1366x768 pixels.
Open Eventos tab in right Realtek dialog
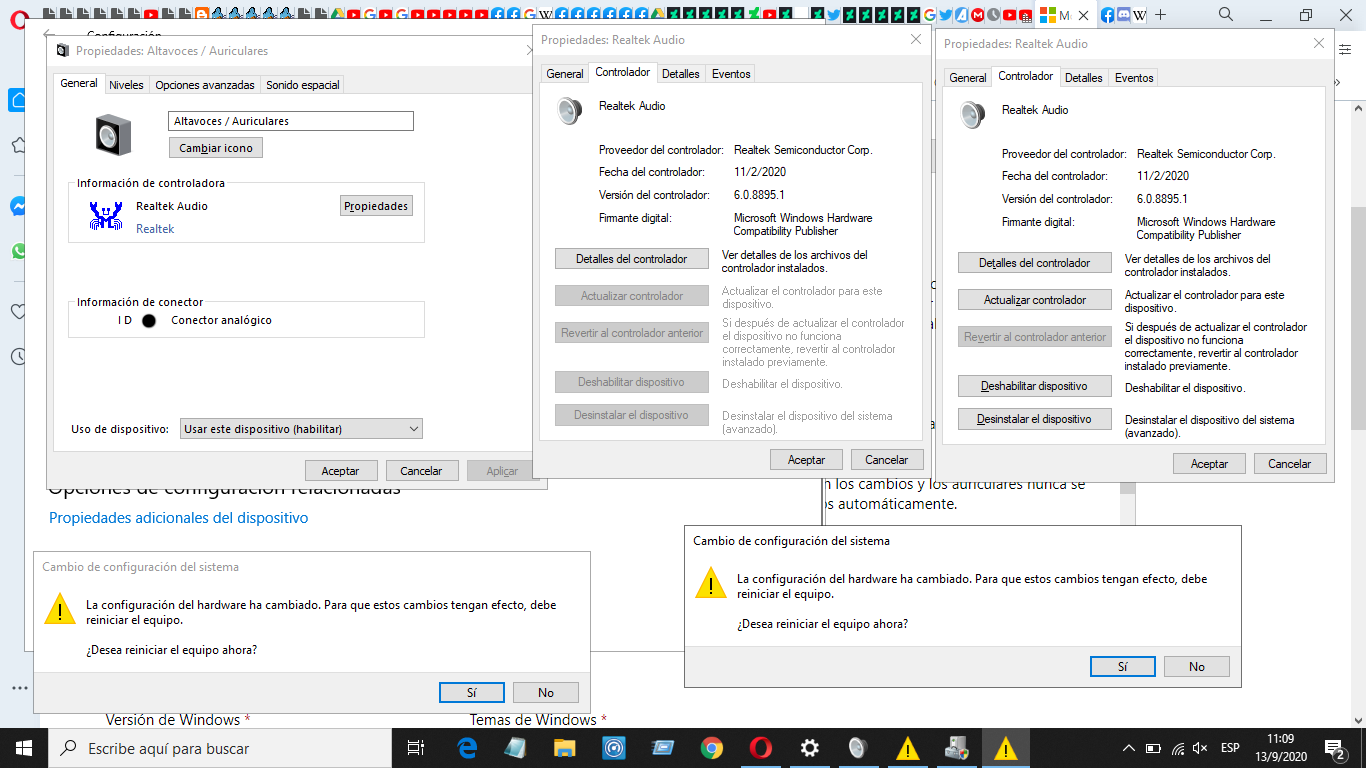tap(1134, 78)
